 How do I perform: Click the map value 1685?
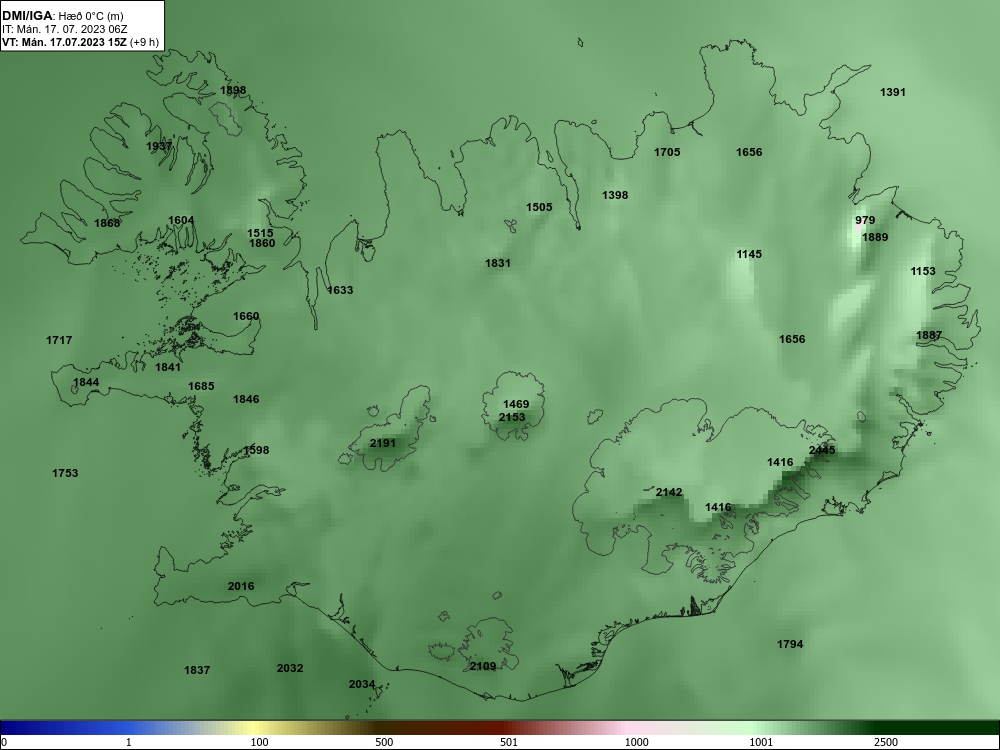tap(201, 386)
